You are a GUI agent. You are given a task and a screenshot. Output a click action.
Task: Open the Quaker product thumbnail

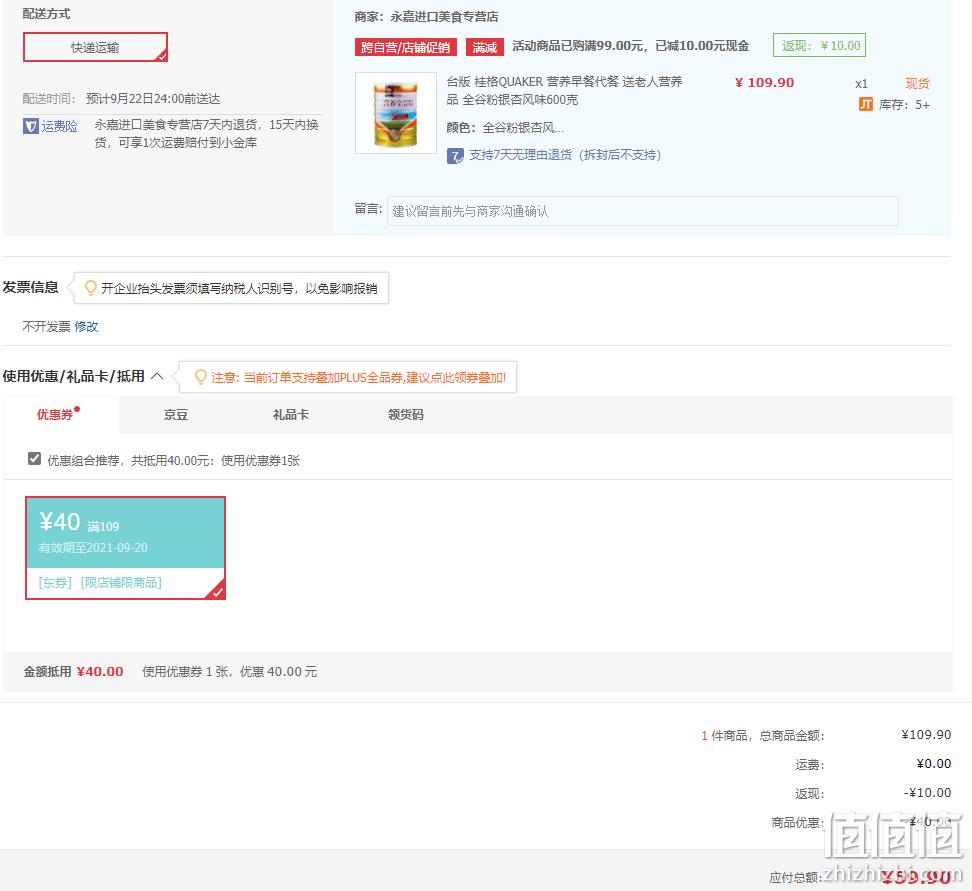coord(395,113)
